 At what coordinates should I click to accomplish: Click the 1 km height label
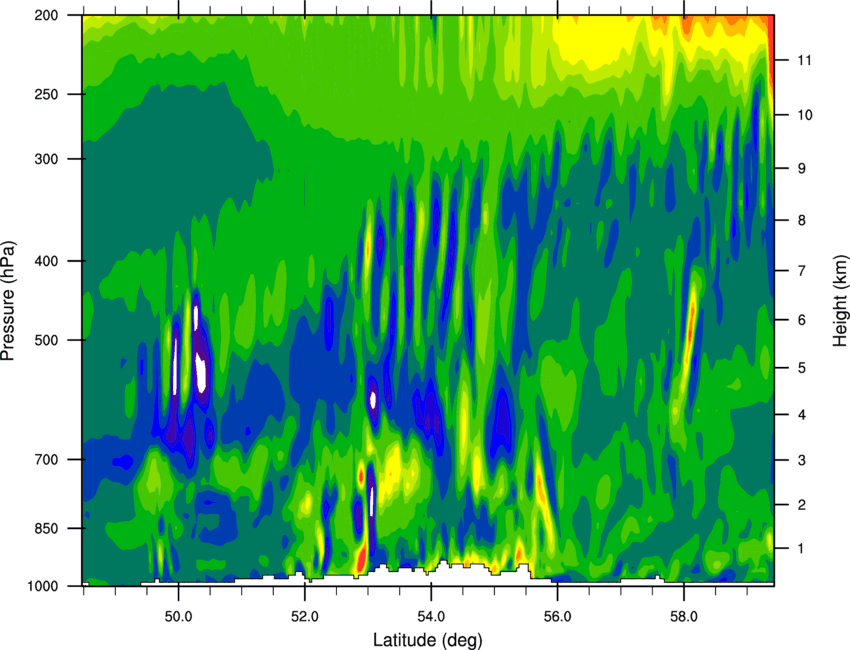tap(802, 549)
